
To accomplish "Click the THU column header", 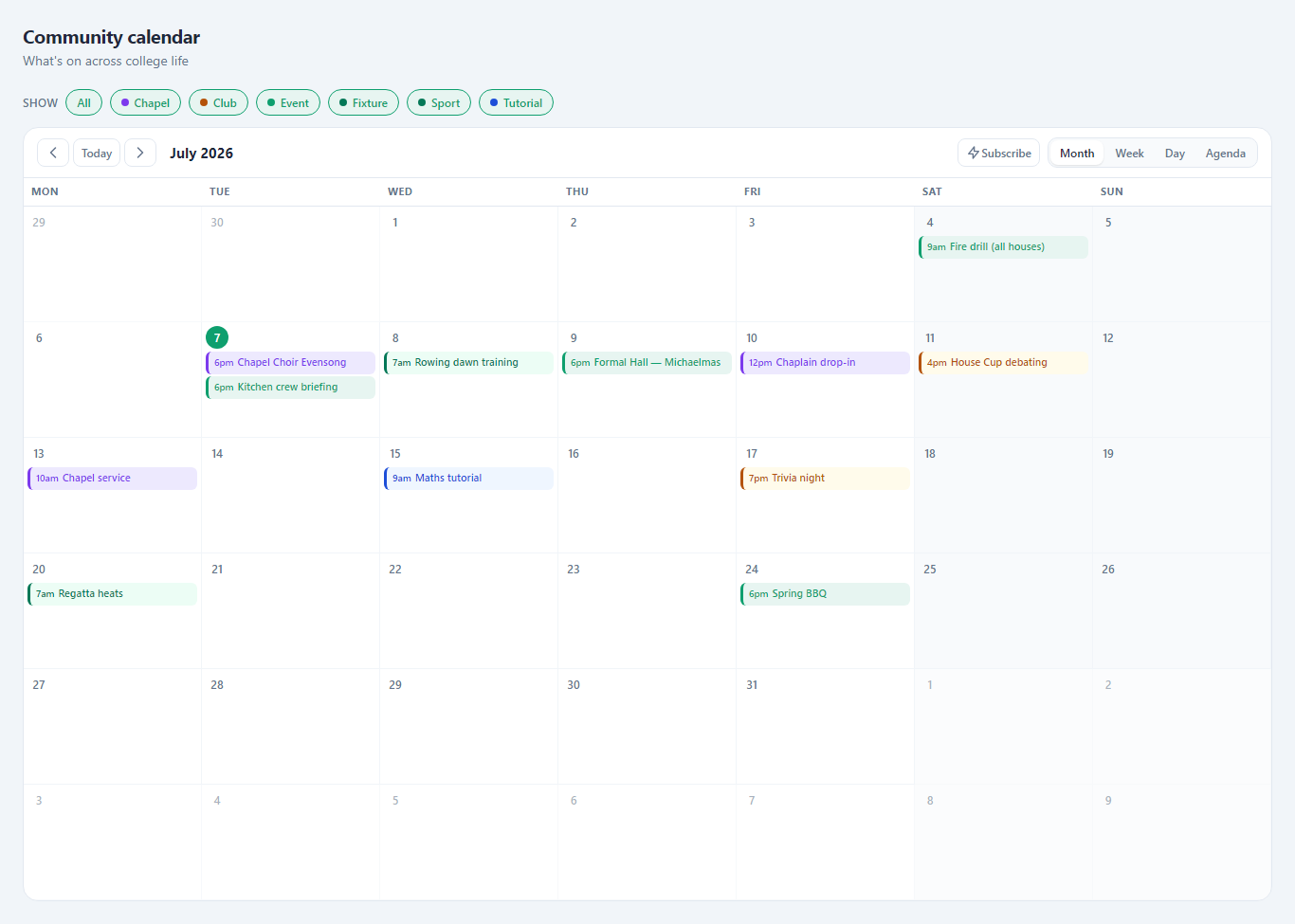I will pos(647,191).
